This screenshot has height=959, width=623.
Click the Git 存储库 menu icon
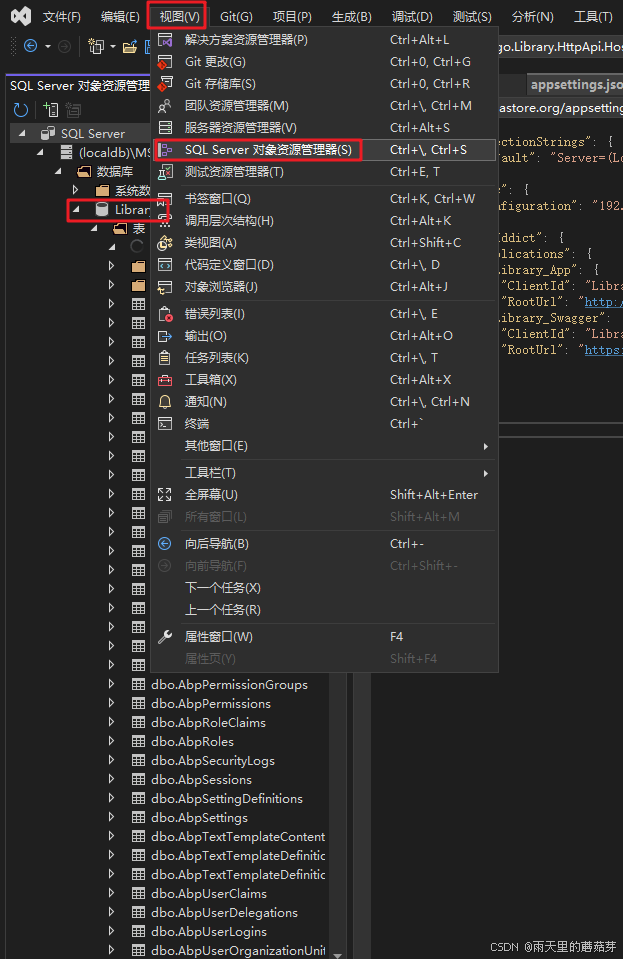pos(165,84)
